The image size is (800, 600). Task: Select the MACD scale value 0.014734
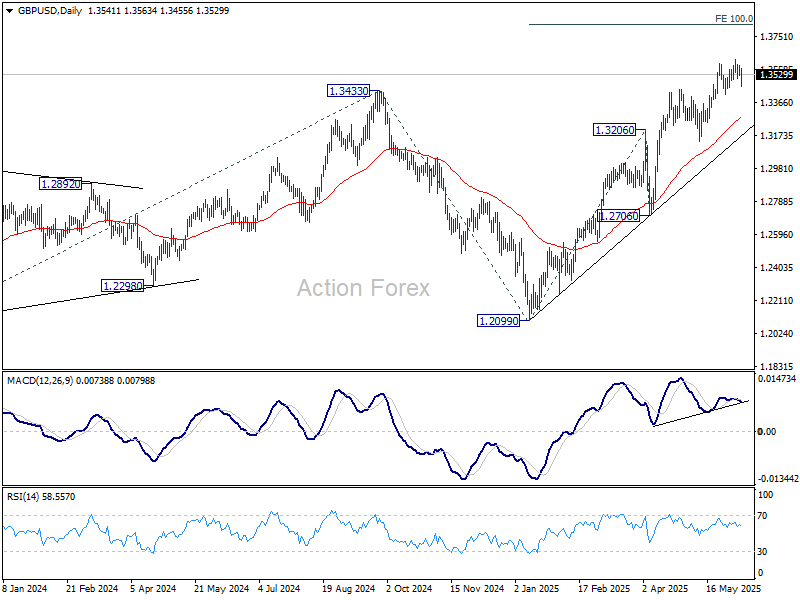click(x=777, y=379)
